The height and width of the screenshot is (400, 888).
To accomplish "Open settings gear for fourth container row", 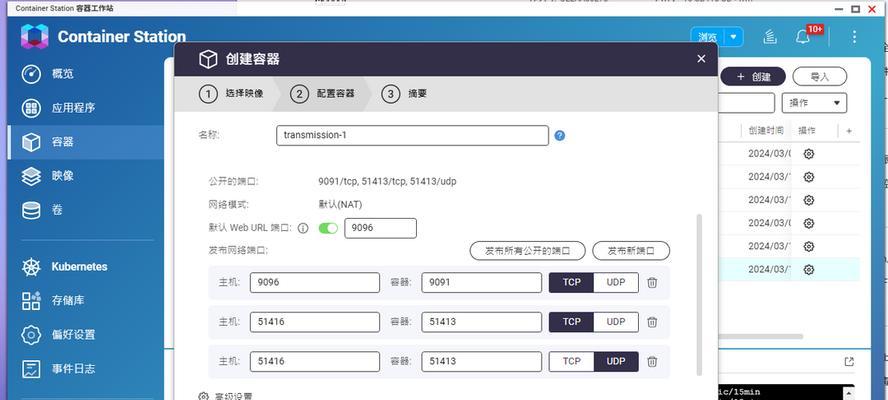I will [x=809, y=223].
